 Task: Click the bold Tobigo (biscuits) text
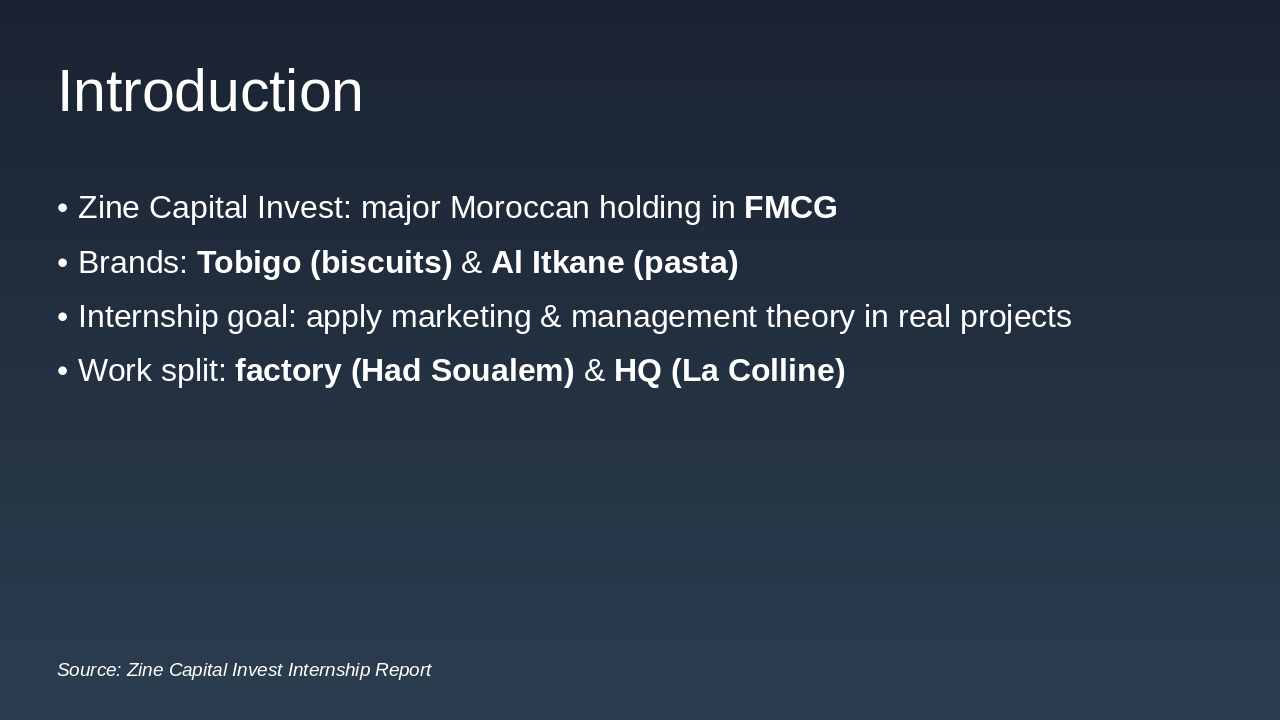pyautogui.click(x=324, y=263)
